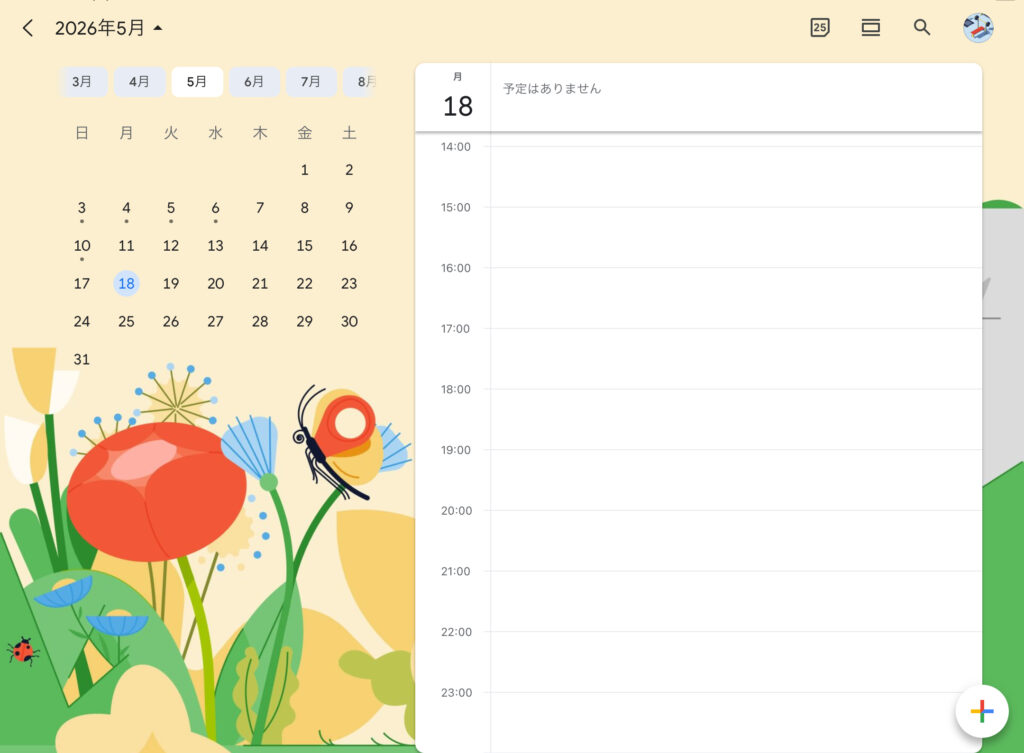Viewport: 1024px width, 753px height.
Task: Jump to today with the calendar 25 icon
Action: point(820,27)
